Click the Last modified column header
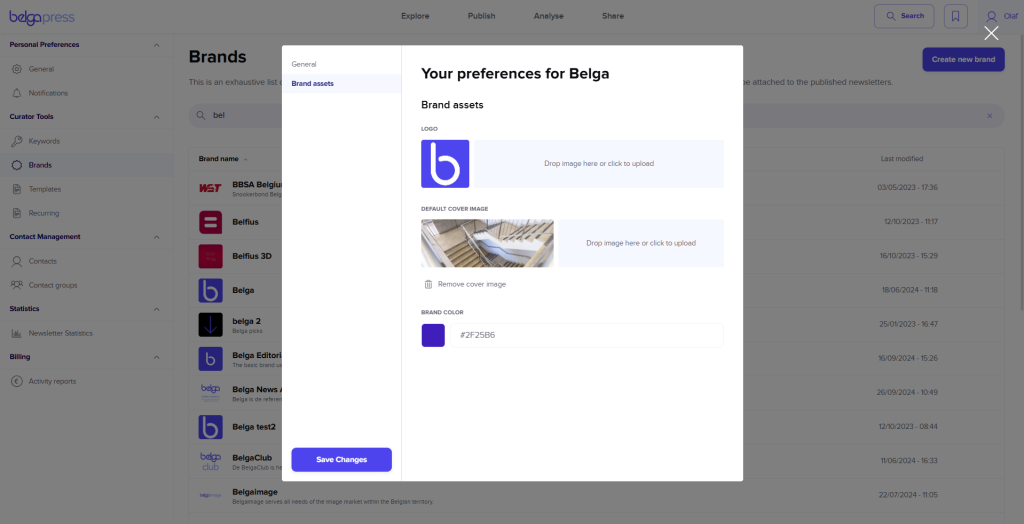 point(901,159)
